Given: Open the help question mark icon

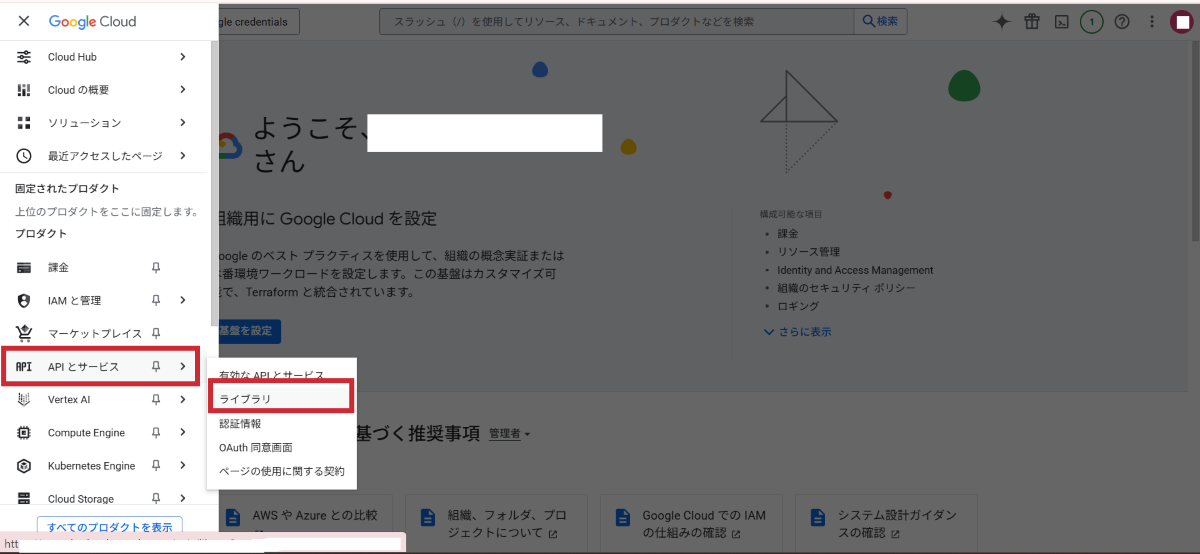Looking at the screenshot, I should tap(1122, 22).
